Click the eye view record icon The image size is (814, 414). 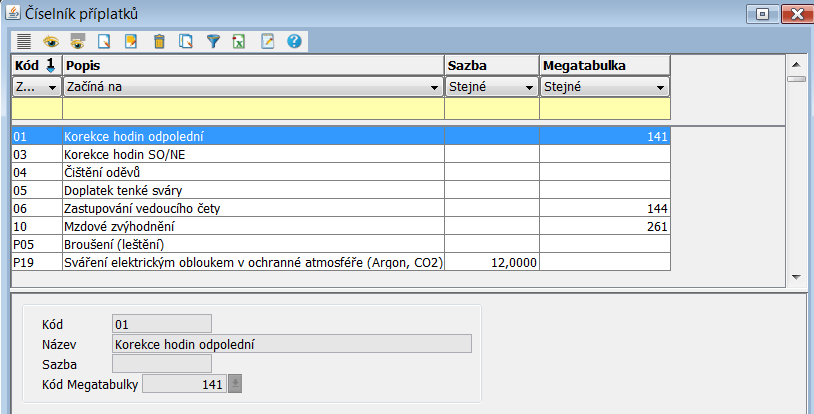pos(51,41)
